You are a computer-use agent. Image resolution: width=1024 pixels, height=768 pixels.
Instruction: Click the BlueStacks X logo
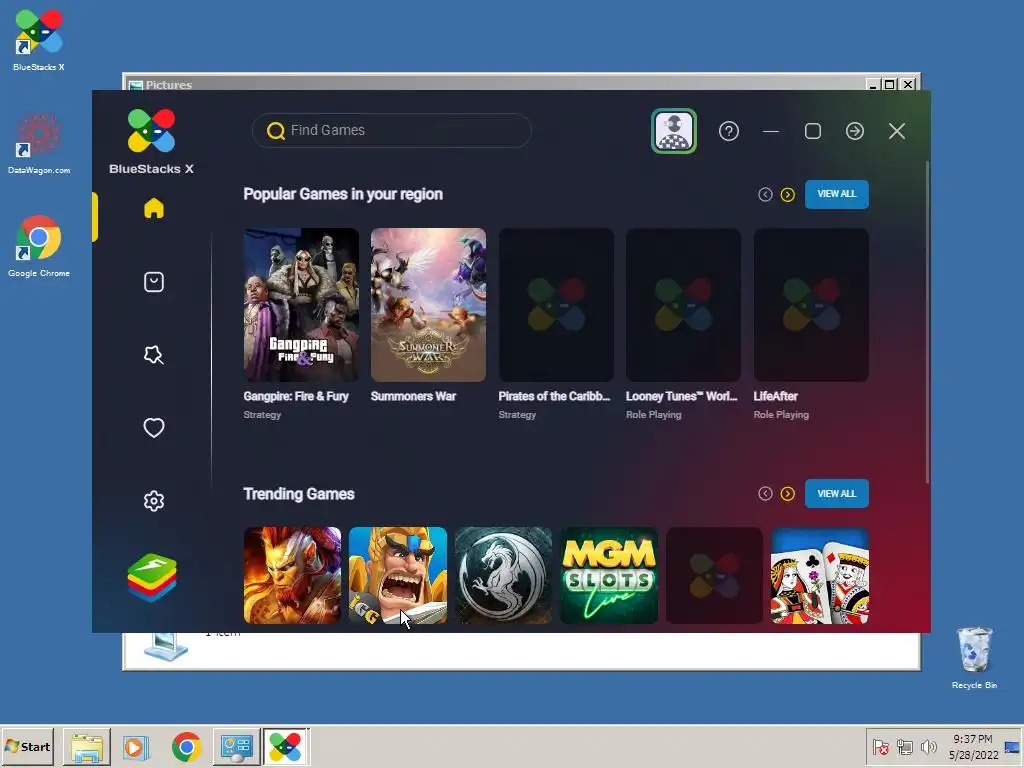[x=152, y=142]
